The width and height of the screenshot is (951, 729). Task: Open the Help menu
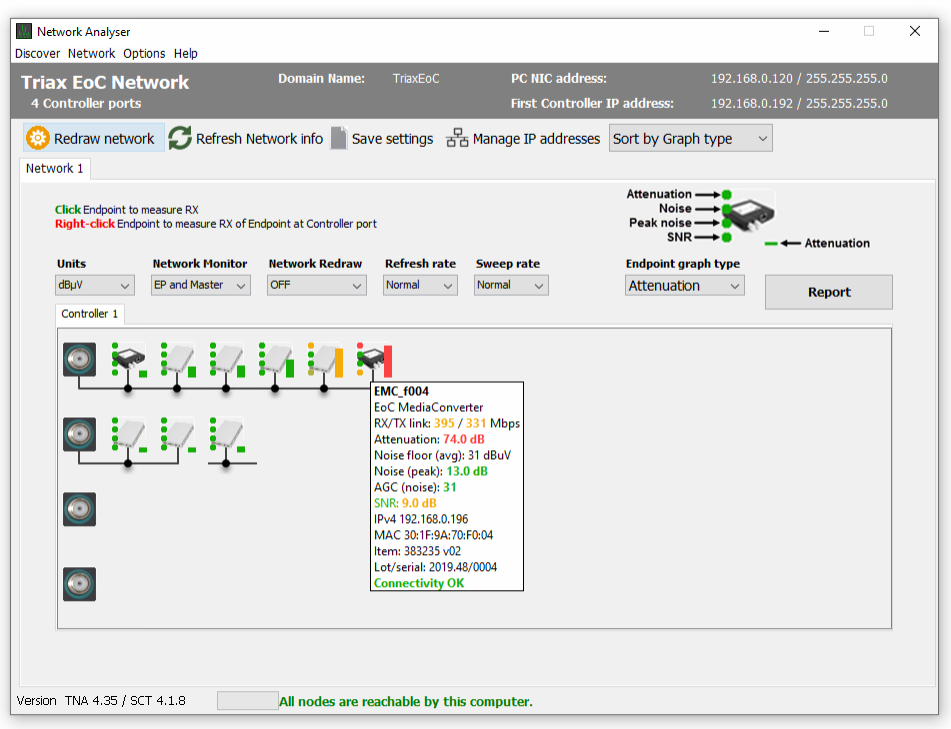186,53
